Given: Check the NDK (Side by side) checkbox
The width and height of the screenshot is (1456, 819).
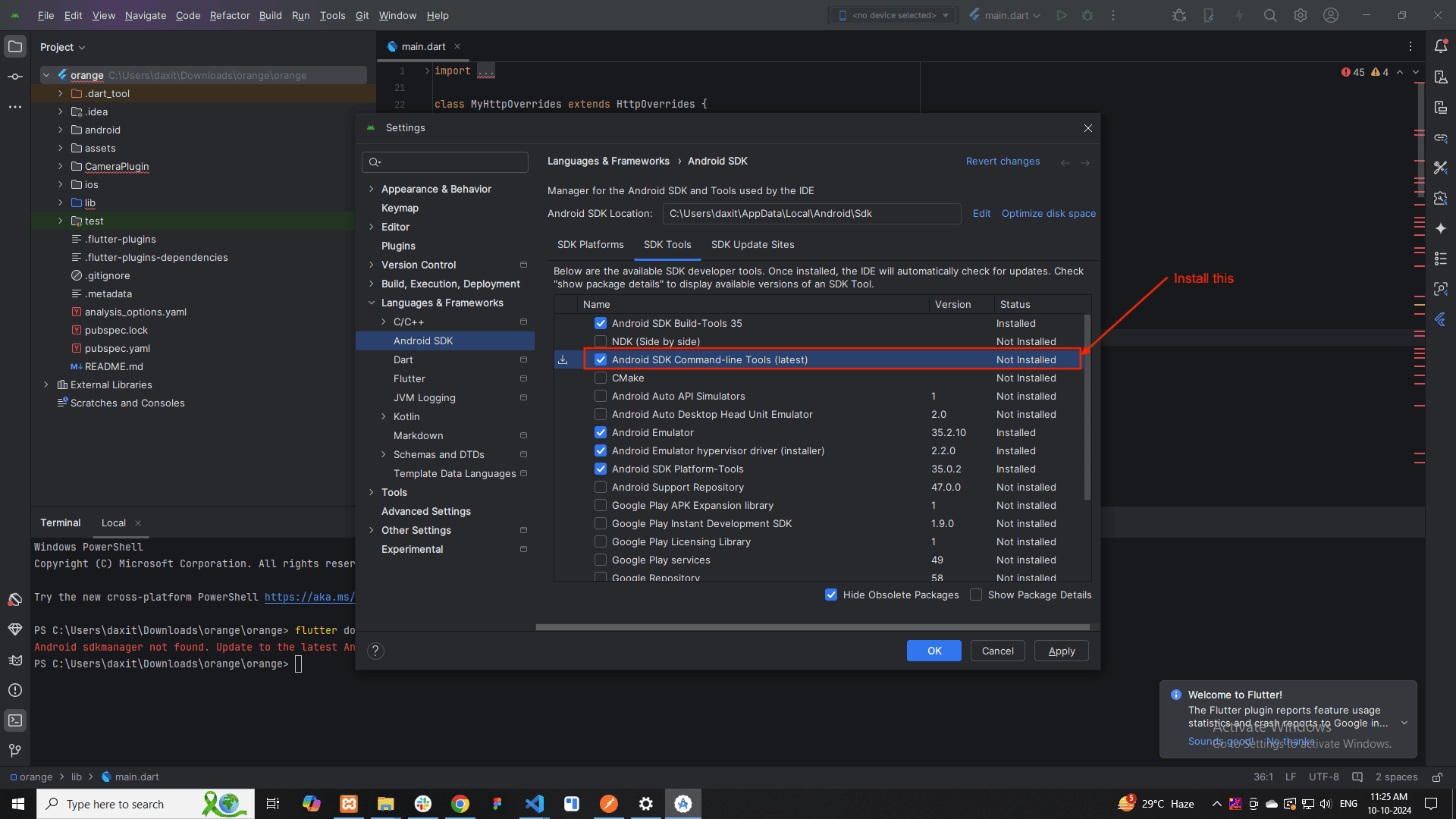Looking at the screenshot, I should tap(601, 341).
